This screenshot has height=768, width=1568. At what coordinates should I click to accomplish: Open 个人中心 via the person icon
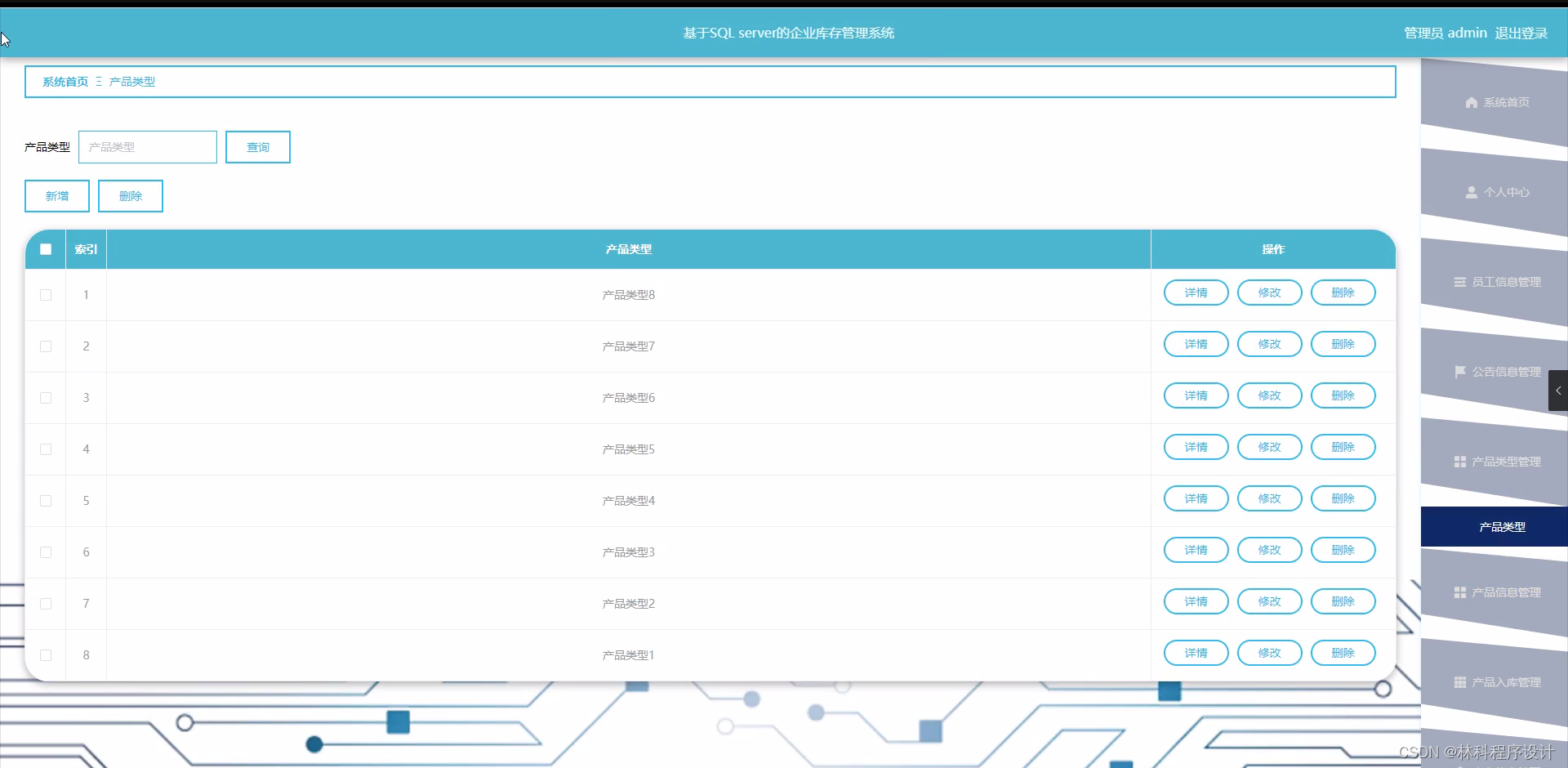[x=1472, y=193]
